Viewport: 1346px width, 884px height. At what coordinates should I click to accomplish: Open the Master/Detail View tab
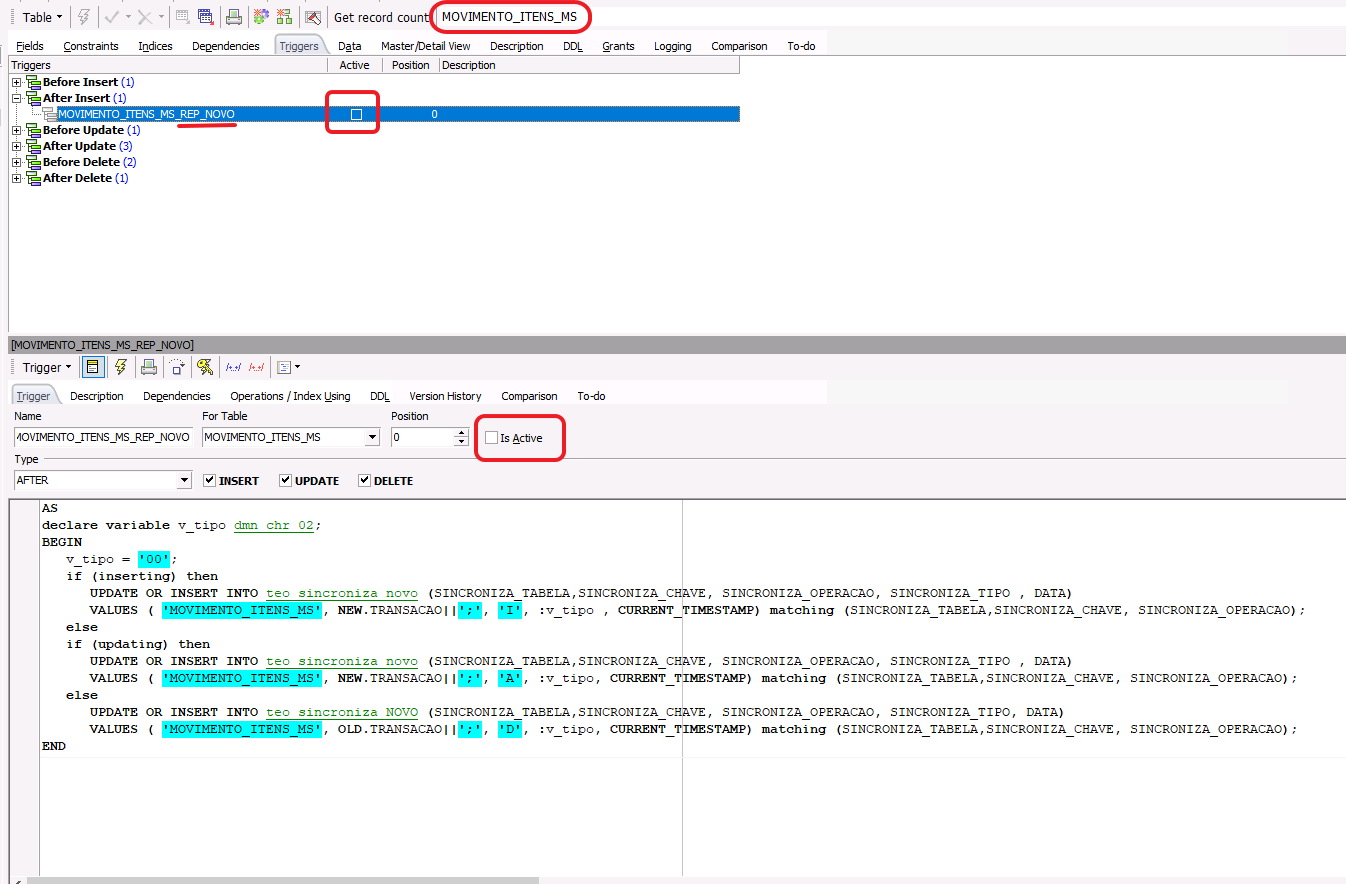tap(425, 46)
